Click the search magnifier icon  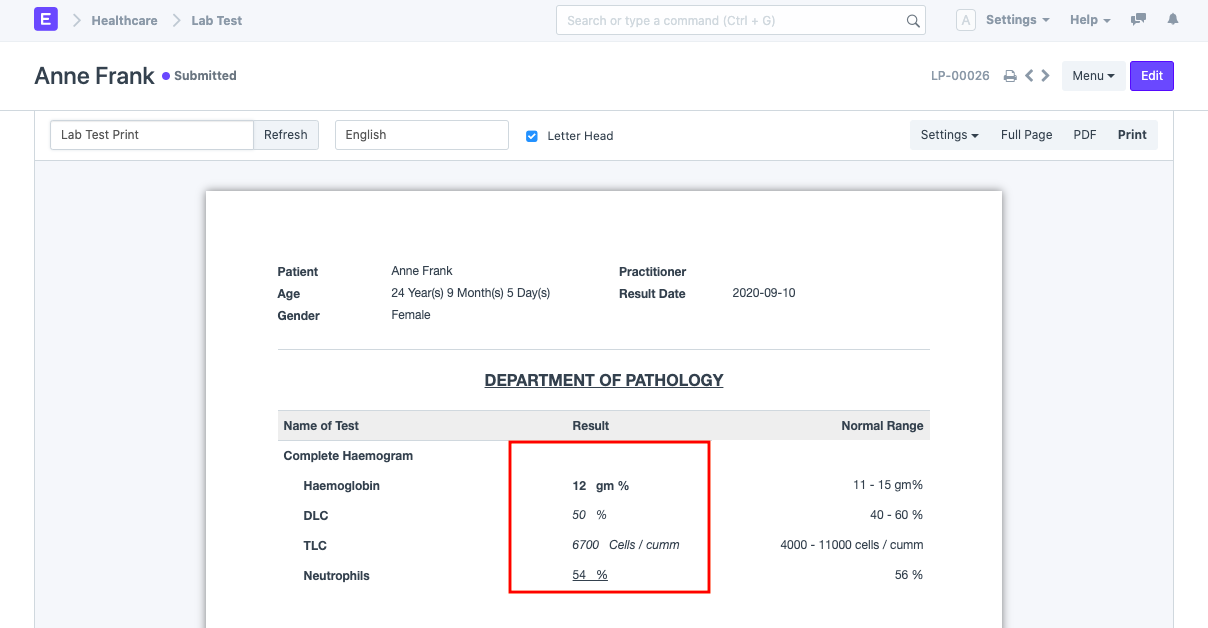(x=912, y=20)
